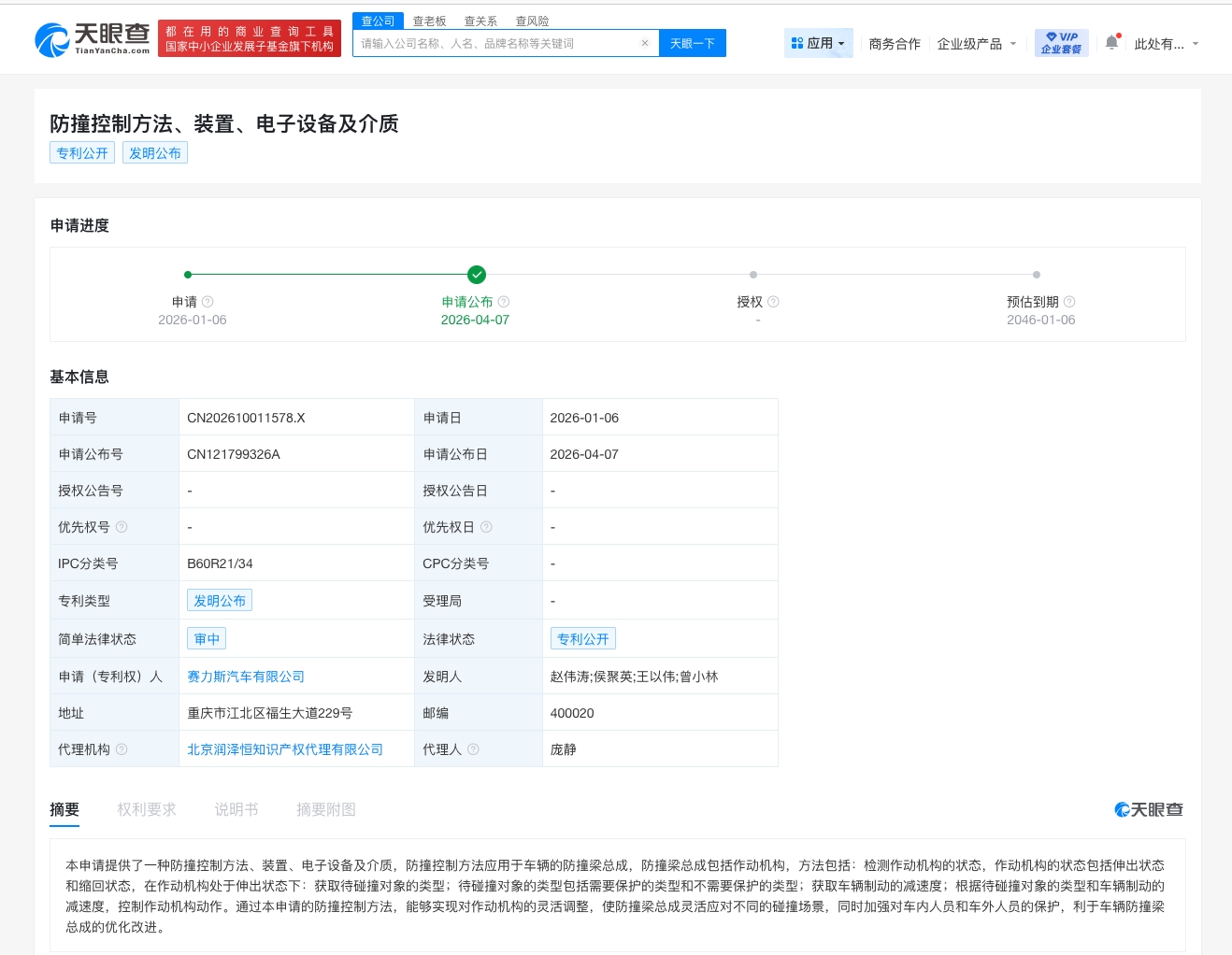Click the 审中 legal status tag
Image resolution: width=1232 pixels, height=955 pixels.
[x=207, y=638]
